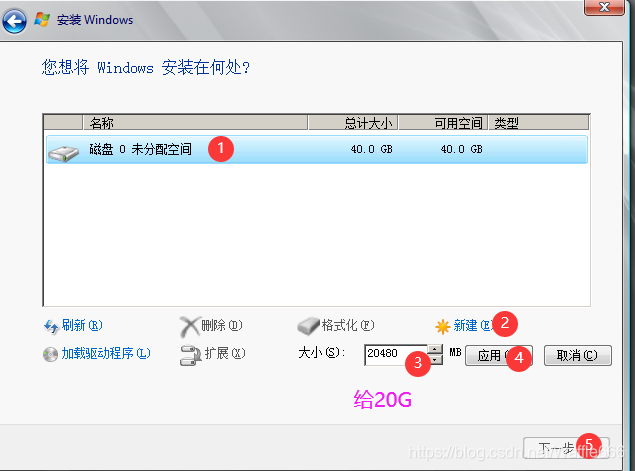The width and height of the screenshot is (635, 471).
Task: Click the 可用空间 column header
Action: [x=443, y=123]
